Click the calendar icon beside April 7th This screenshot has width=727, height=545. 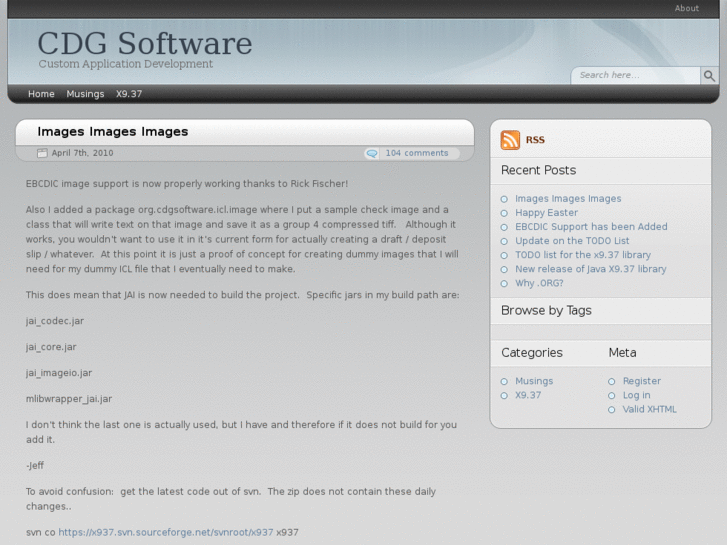tap(42, 153)
